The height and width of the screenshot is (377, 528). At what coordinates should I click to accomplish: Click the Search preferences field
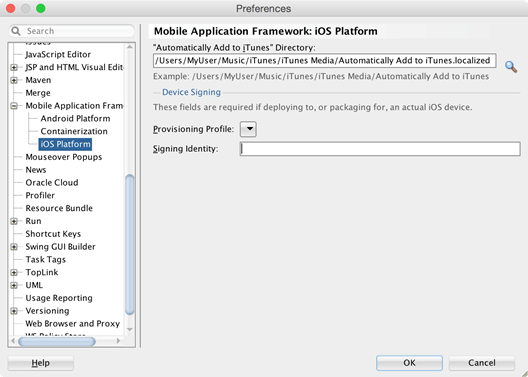click(71, 31)
